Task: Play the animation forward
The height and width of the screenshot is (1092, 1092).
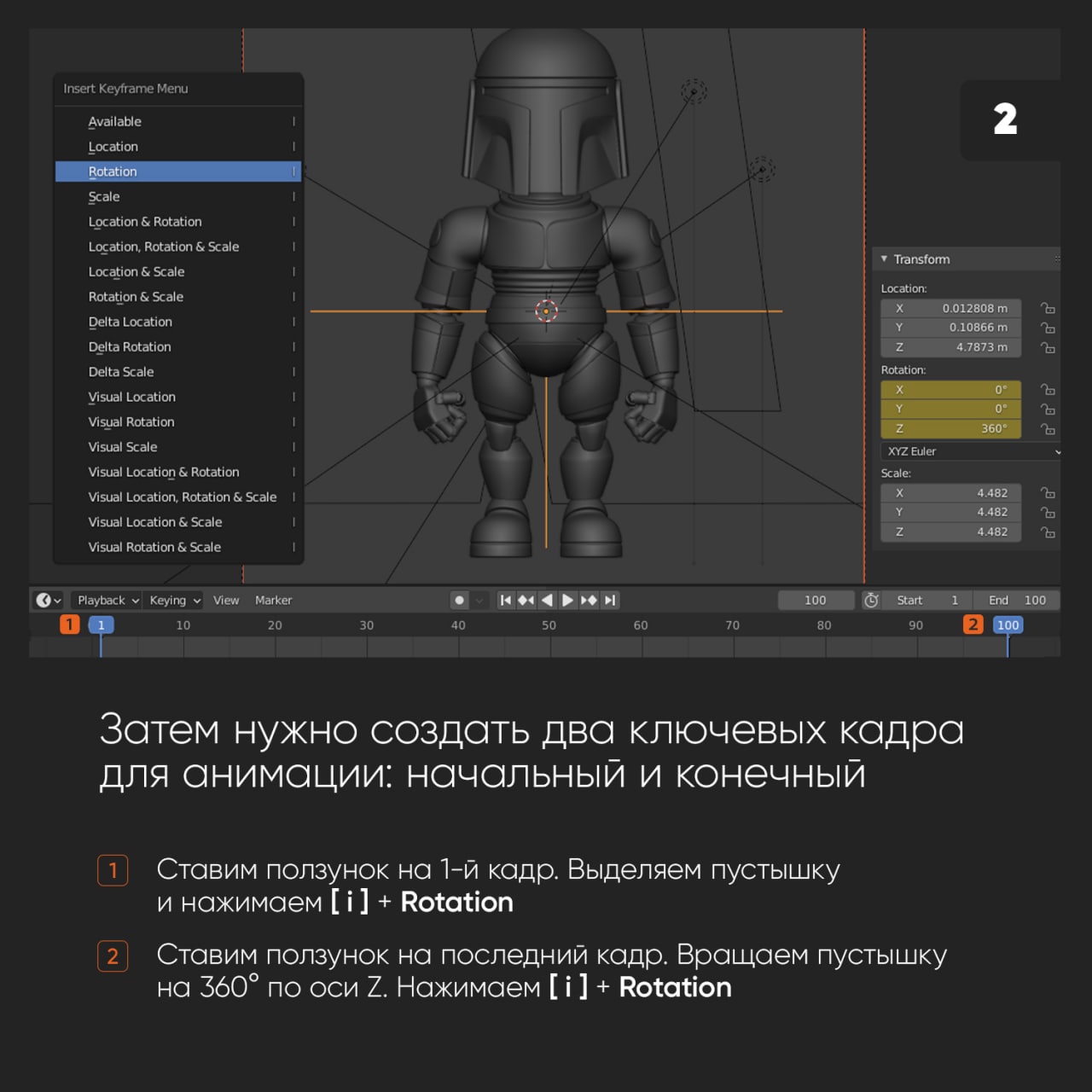Action: coord(567,601)
